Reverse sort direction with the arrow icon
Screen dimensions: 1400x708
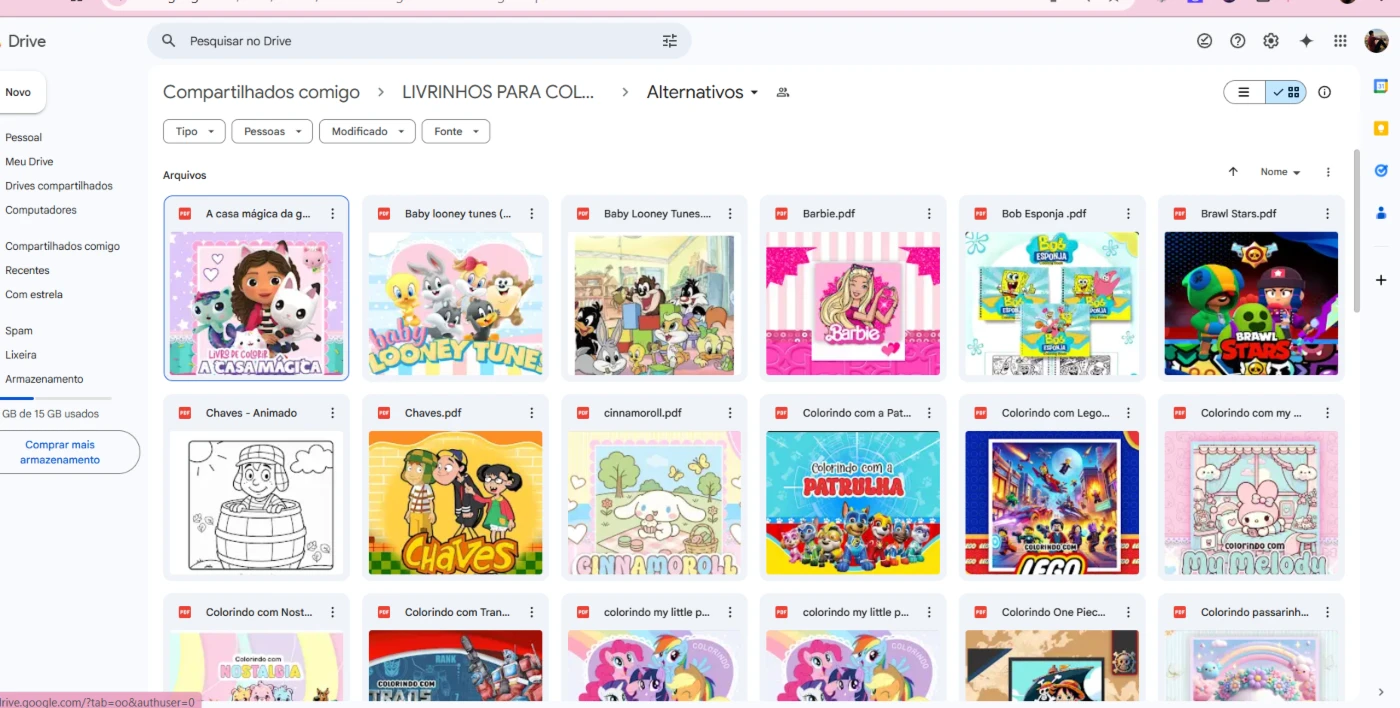tap(1233, 172)
